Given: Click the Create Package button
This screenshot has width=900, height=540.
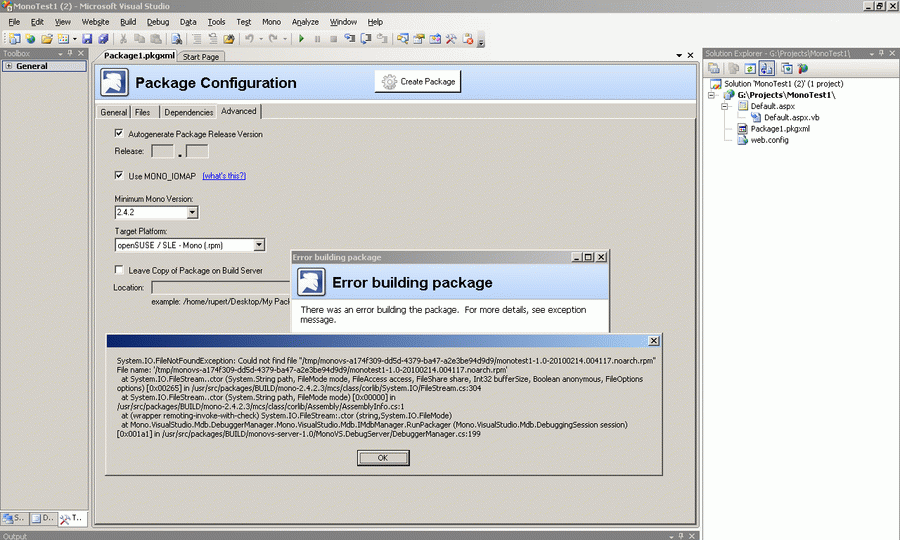Looking at the screenshot, I should 418,81.
